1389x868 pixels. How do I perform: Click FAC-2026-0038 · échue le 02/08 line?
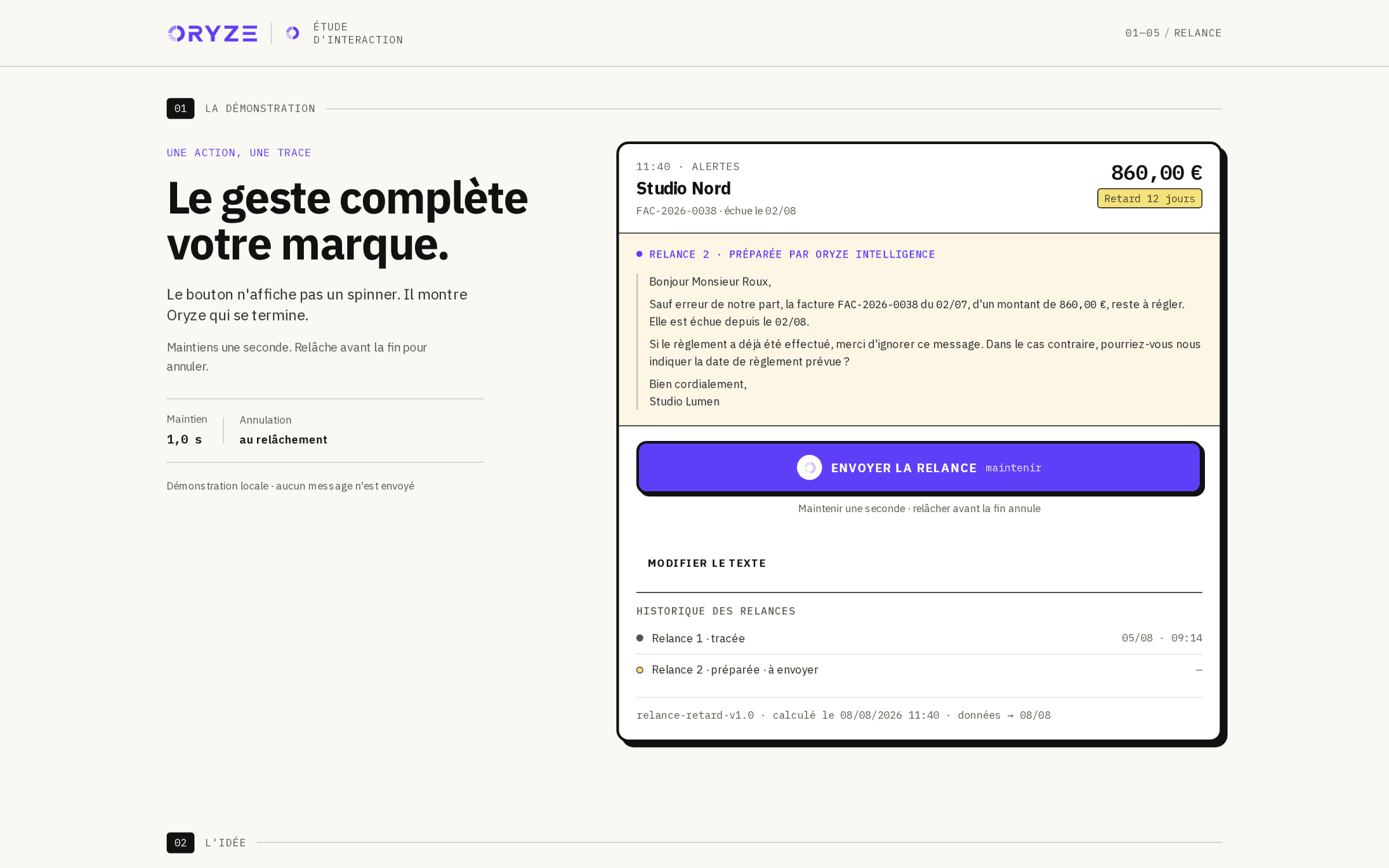tap(716, 211)
